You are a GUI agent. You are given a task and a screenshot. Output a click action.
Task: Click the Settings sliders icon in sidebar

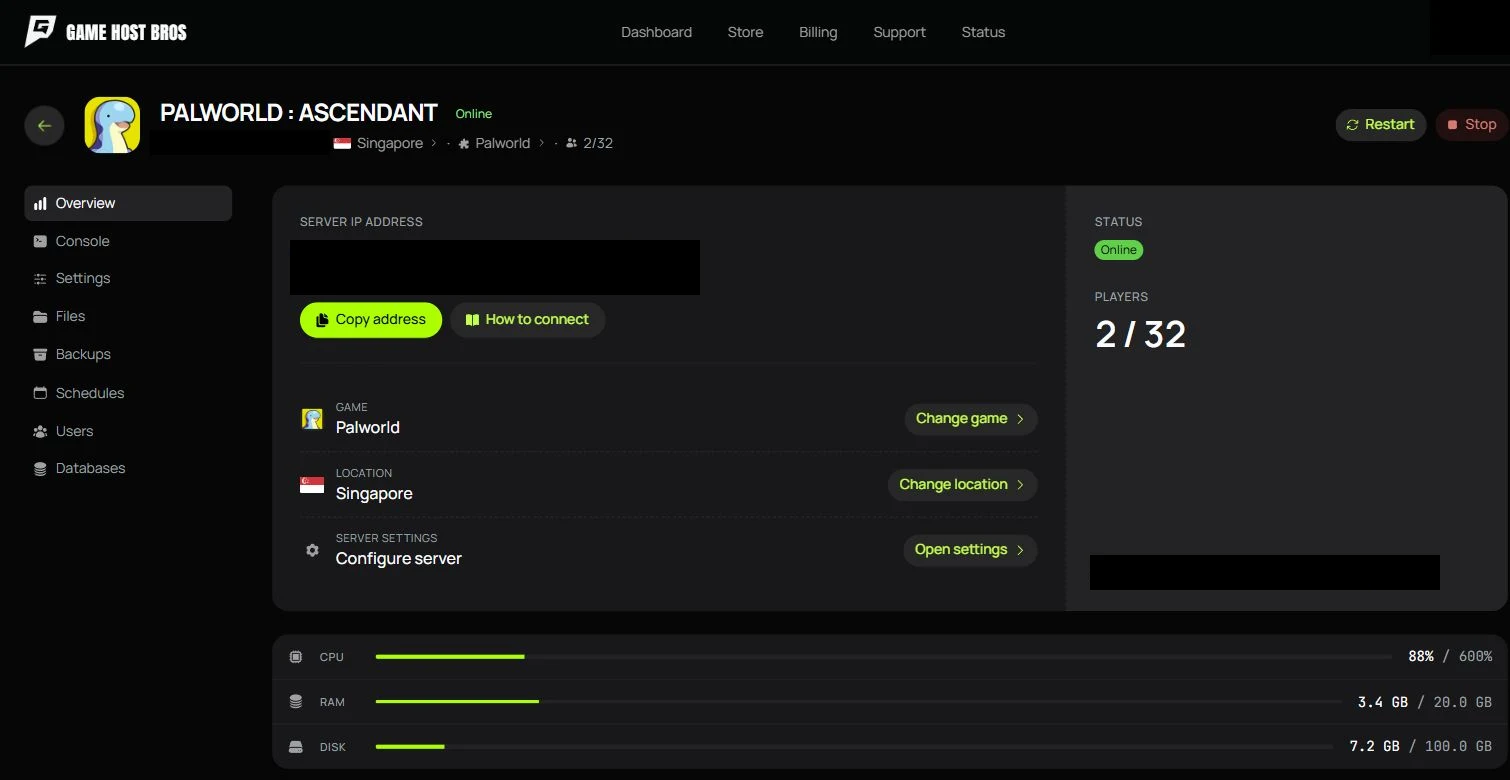tap(40, 279)
